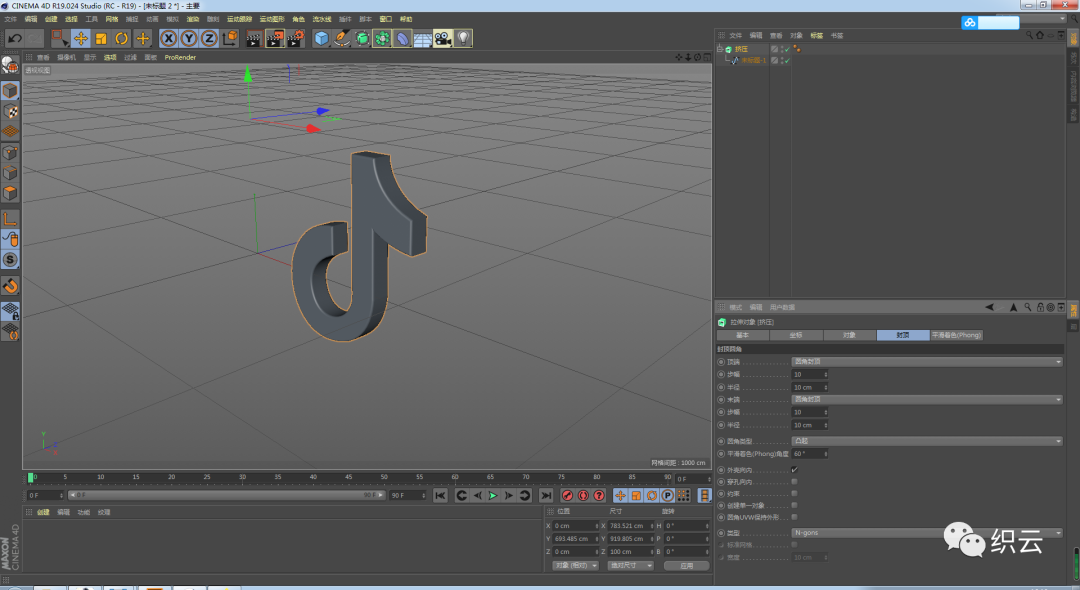Image resolution: width=1080 pixels, height=590 pixels.
Task: Open the 绝对尺寸 size mode dropdown
Action: [630, 566]
